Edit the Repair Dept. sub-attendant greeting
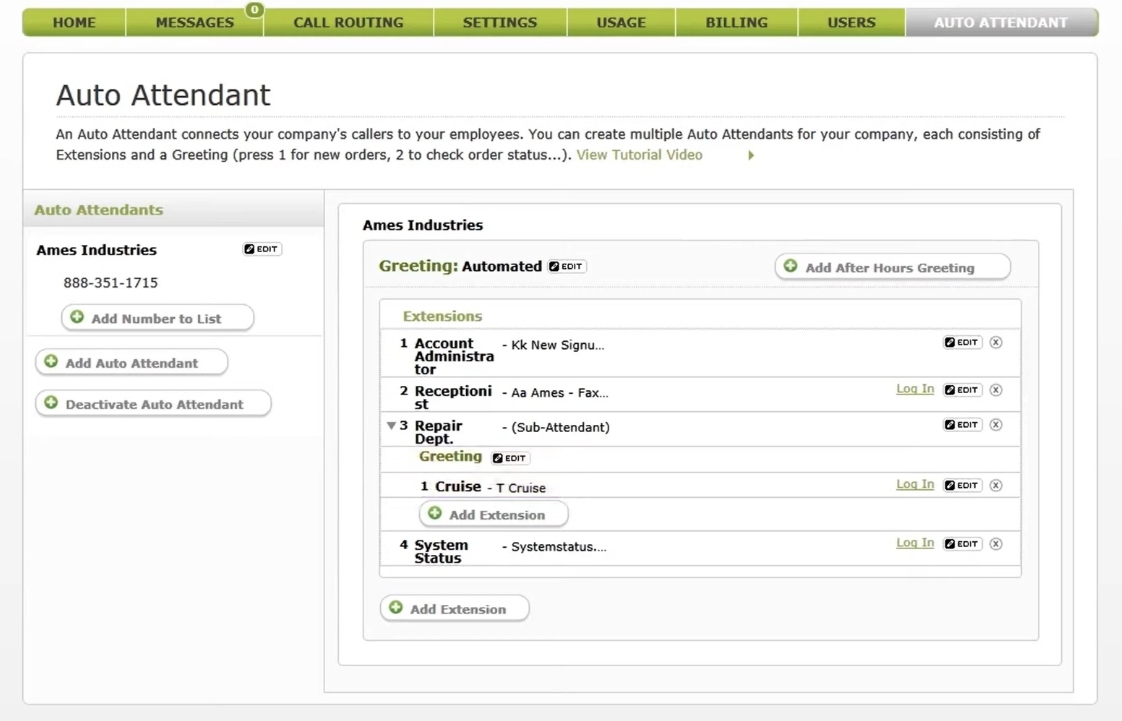Screen dimensions: 1122x721 coord(510,458)
